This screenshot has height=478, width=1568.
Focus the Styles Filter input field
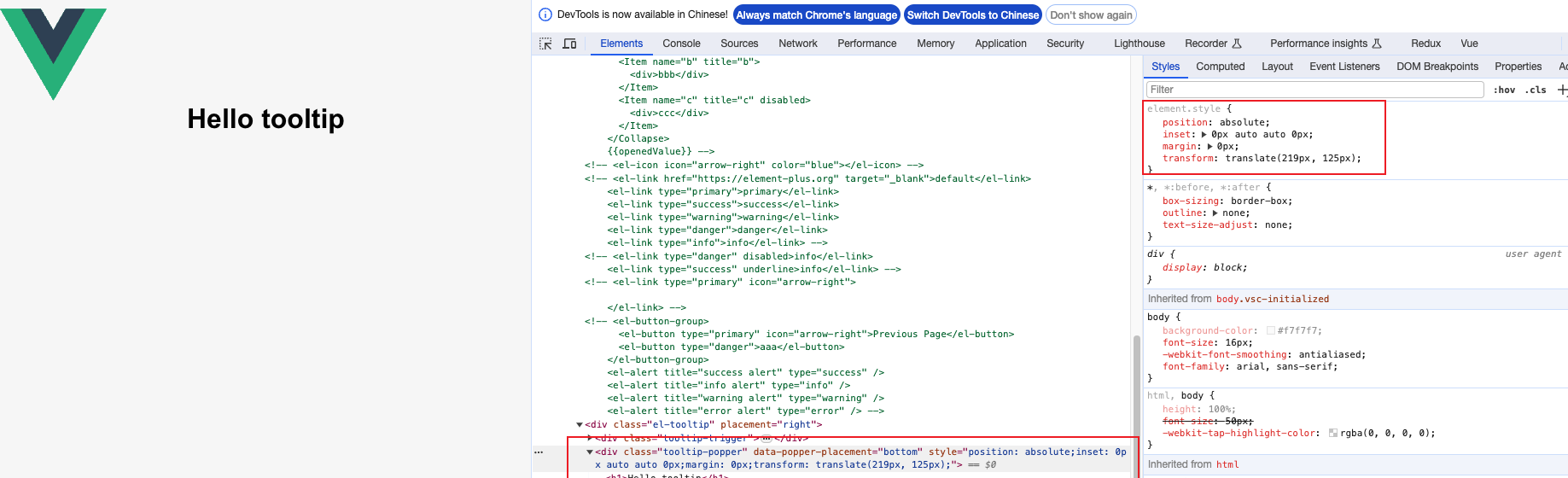tap(1314, 90)
